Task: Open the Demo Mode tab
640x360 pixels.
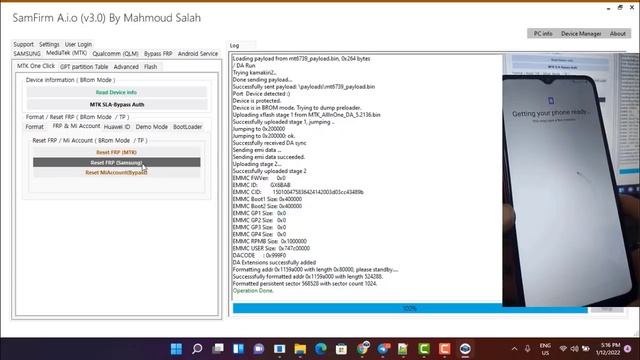Action: (151, 127)
